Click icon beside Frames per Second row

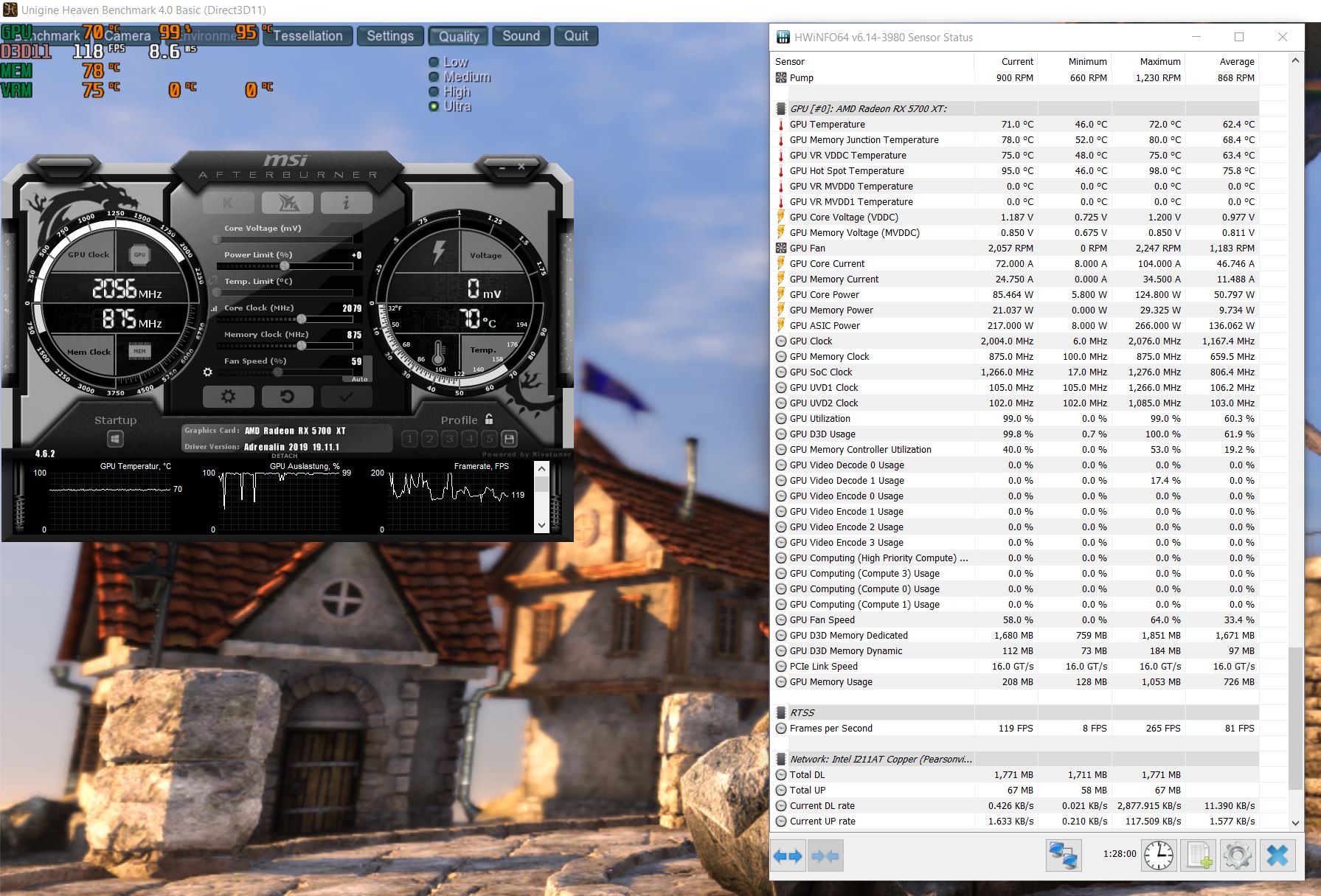click(x=781, y=728)
